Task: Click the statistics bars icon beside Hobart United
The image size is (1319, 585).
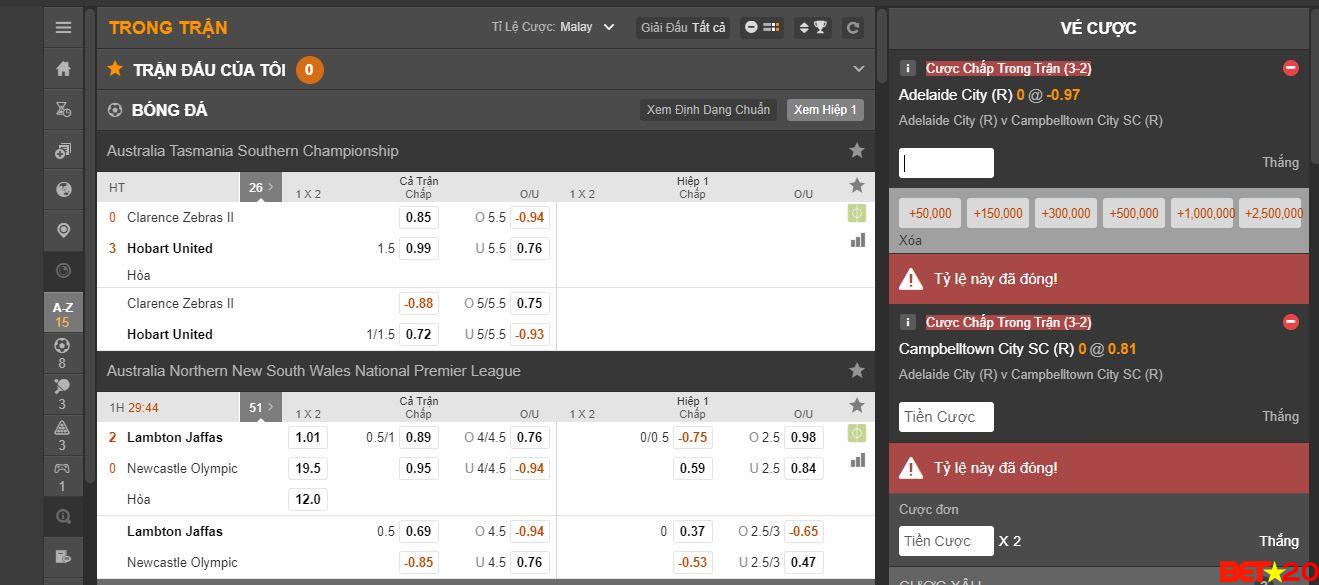Action: point(857,240)
